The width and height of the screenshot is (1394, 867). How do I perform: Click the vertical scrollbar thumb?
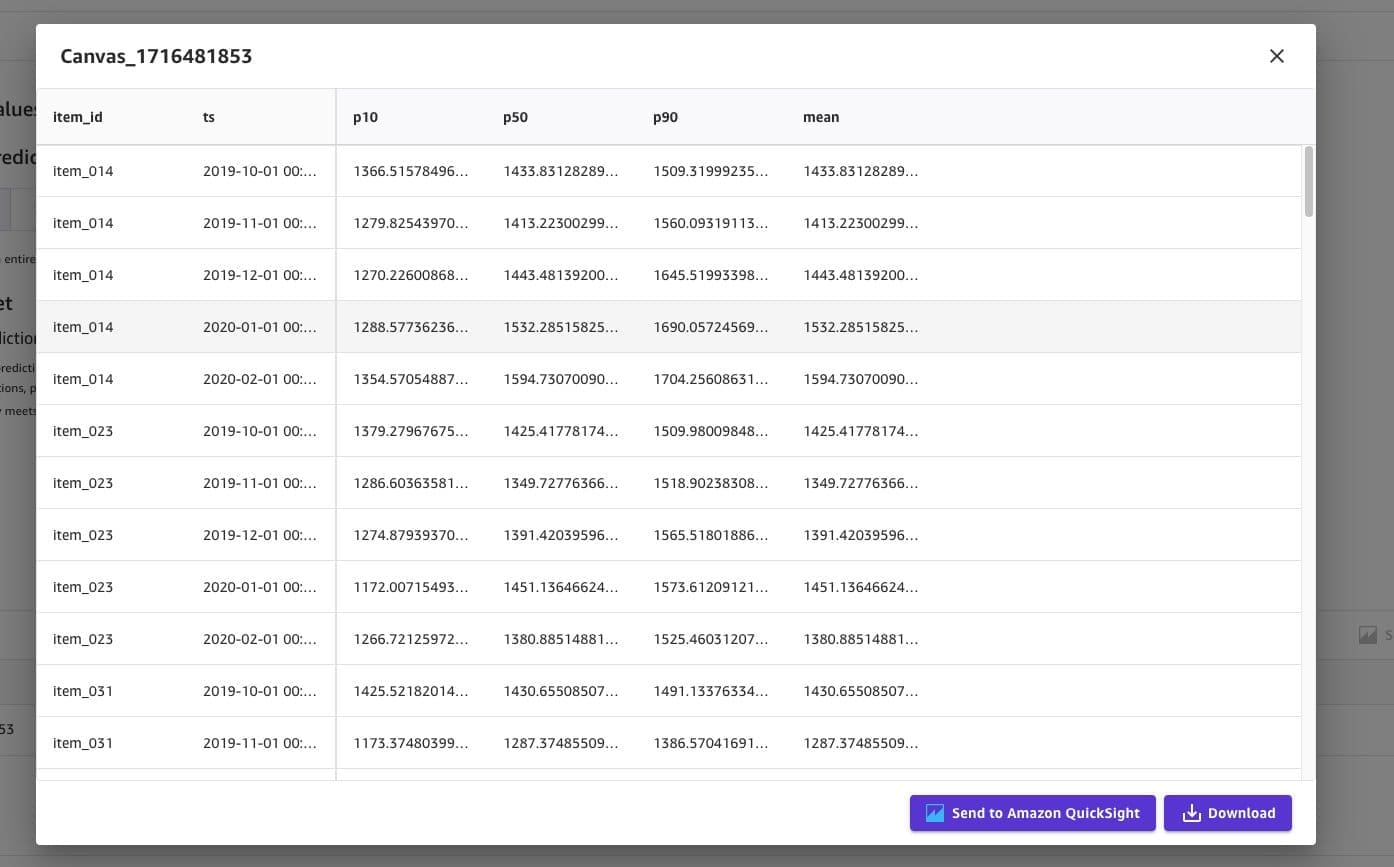[1309, 181]
